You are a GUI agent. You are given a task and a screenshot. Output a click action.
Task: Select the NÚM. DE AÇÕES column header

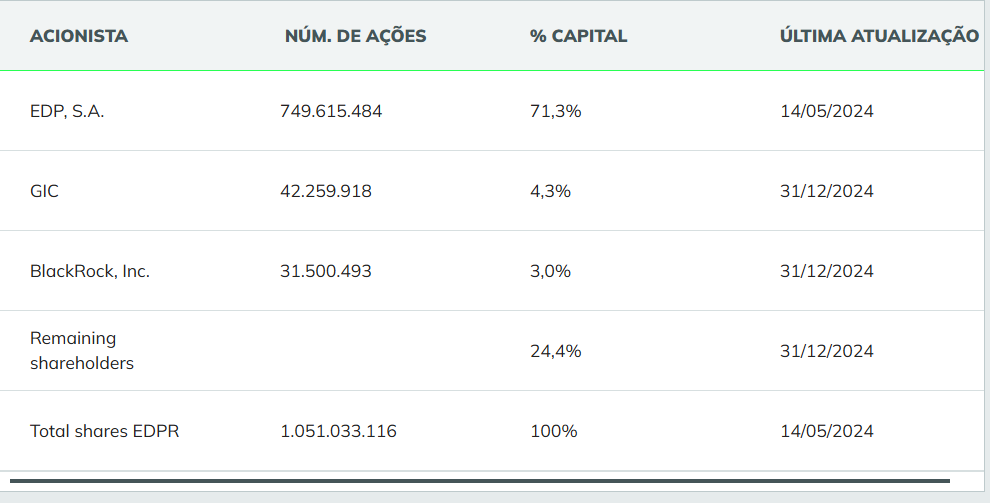355,36
